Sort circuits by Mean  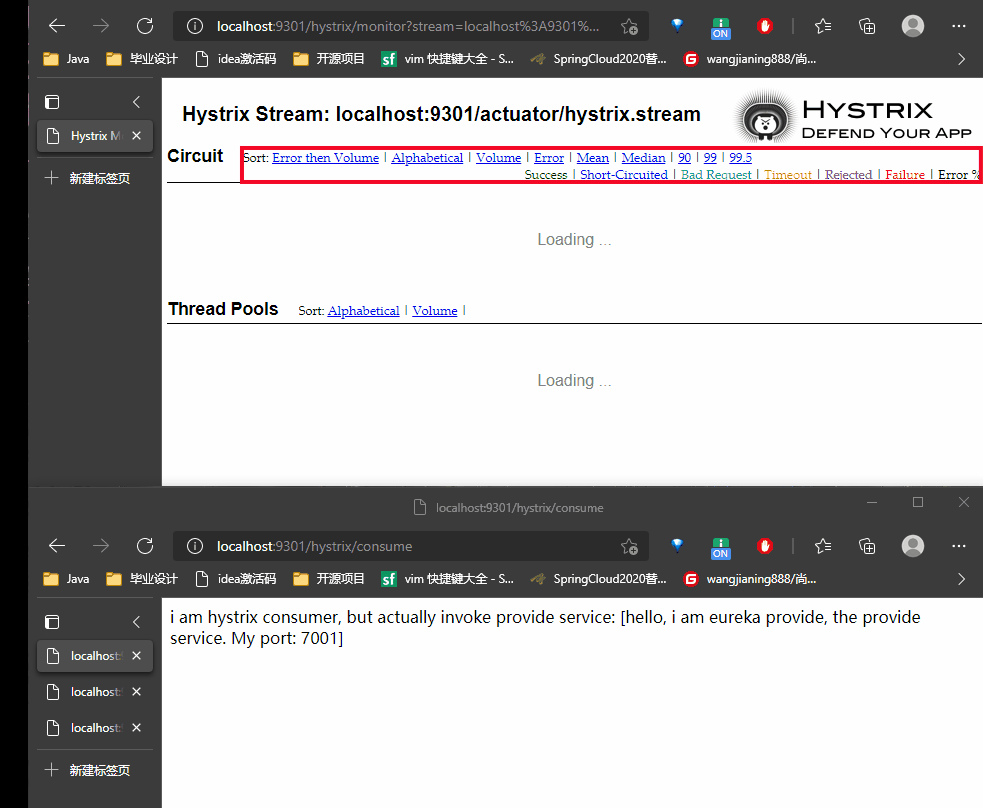[x=592, y=158]
